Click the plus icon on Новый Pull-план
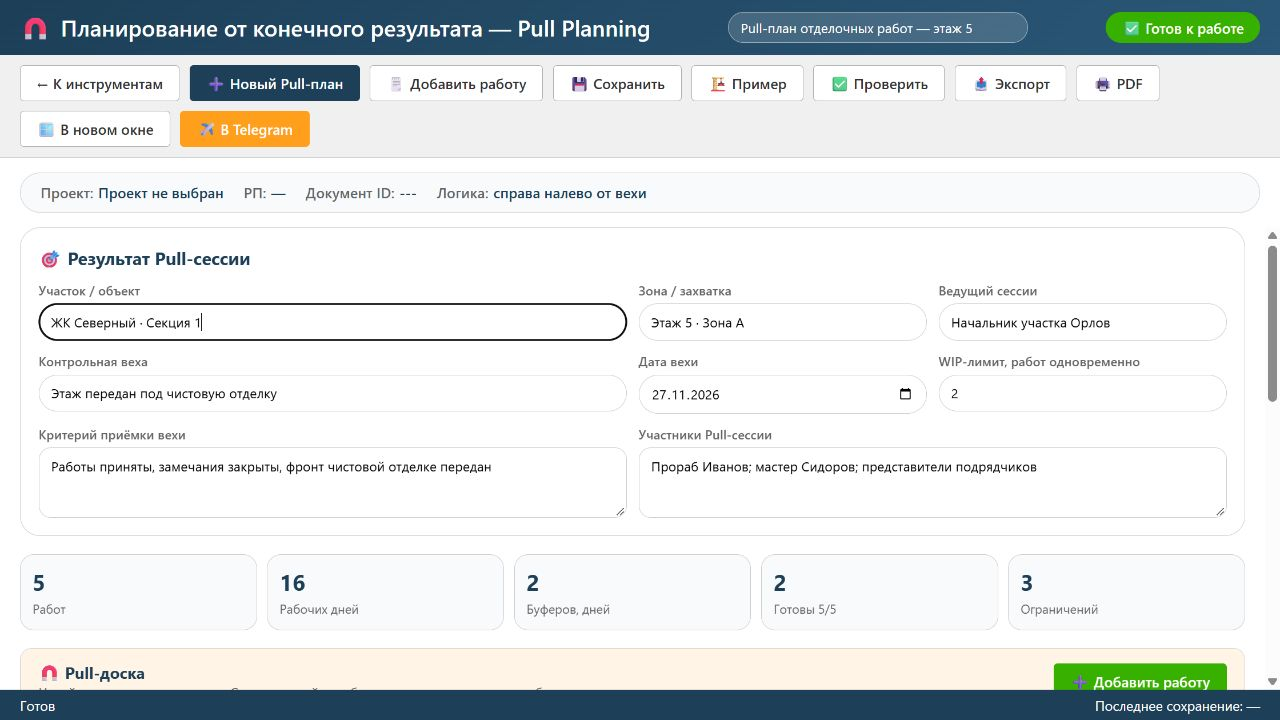Screen dimensions: 1280x720 point(216,84)
